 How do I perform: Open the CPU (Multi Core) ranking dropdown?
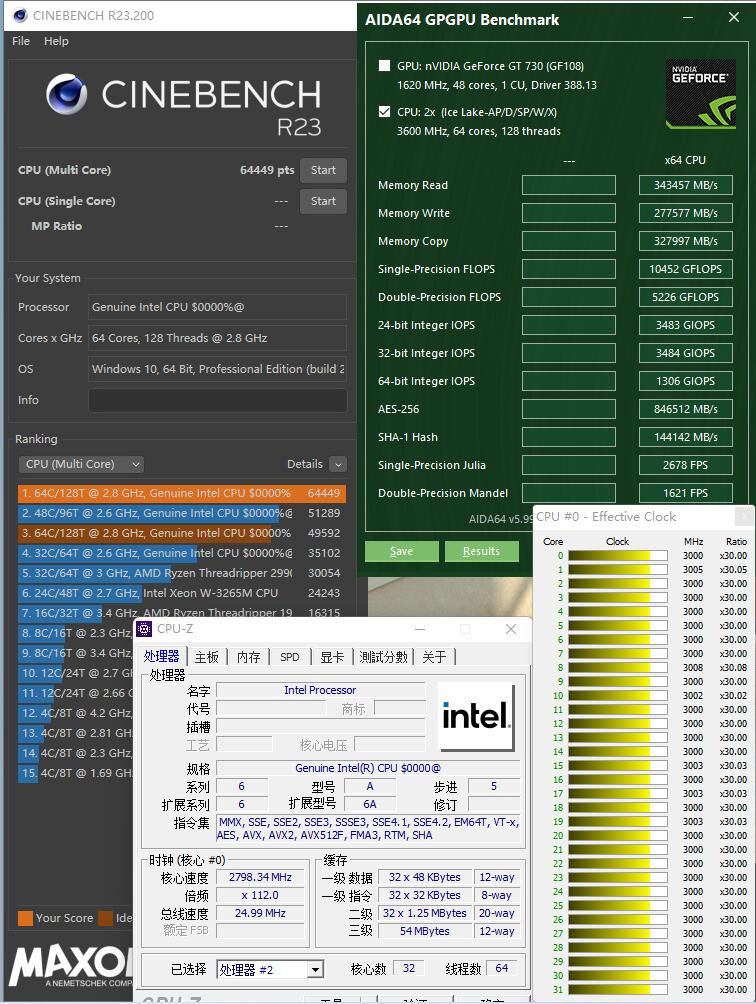pyautogui.click(x=81, y=464)
